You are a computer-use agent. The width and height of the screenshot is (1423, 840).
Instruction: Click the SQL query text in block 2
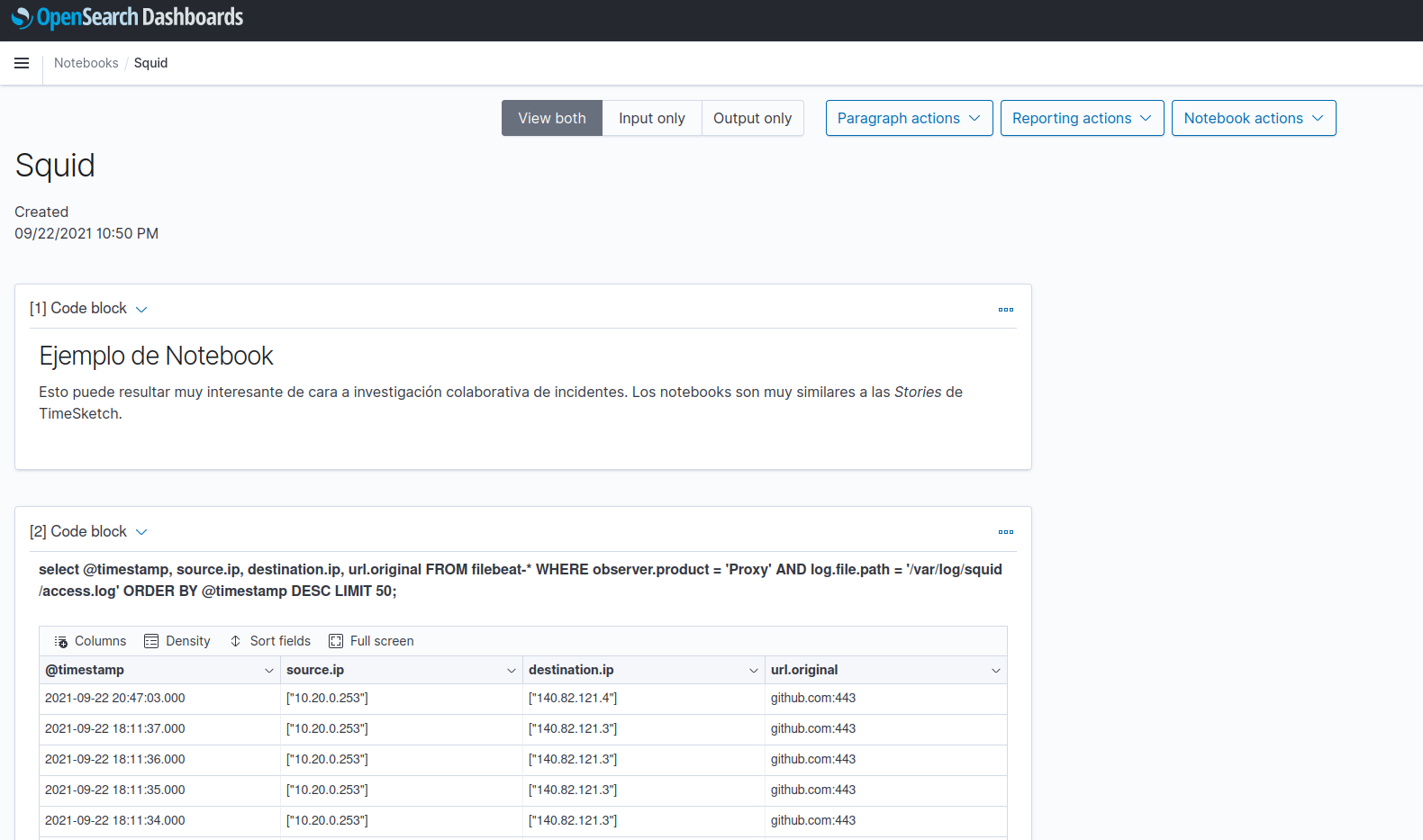point(520,580)
